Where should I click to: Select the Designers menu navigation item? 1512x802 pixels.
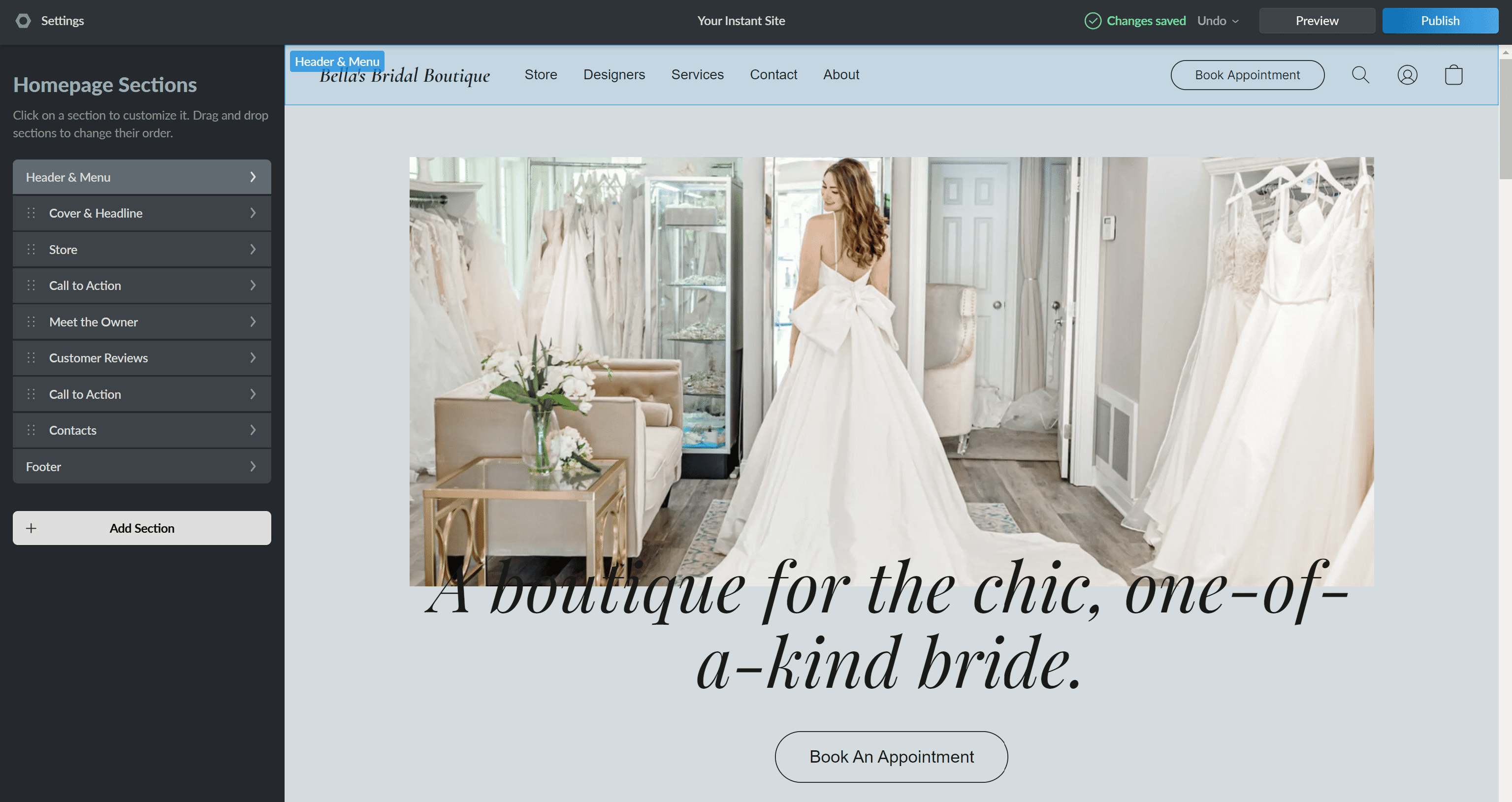click(x=613, y=75)
